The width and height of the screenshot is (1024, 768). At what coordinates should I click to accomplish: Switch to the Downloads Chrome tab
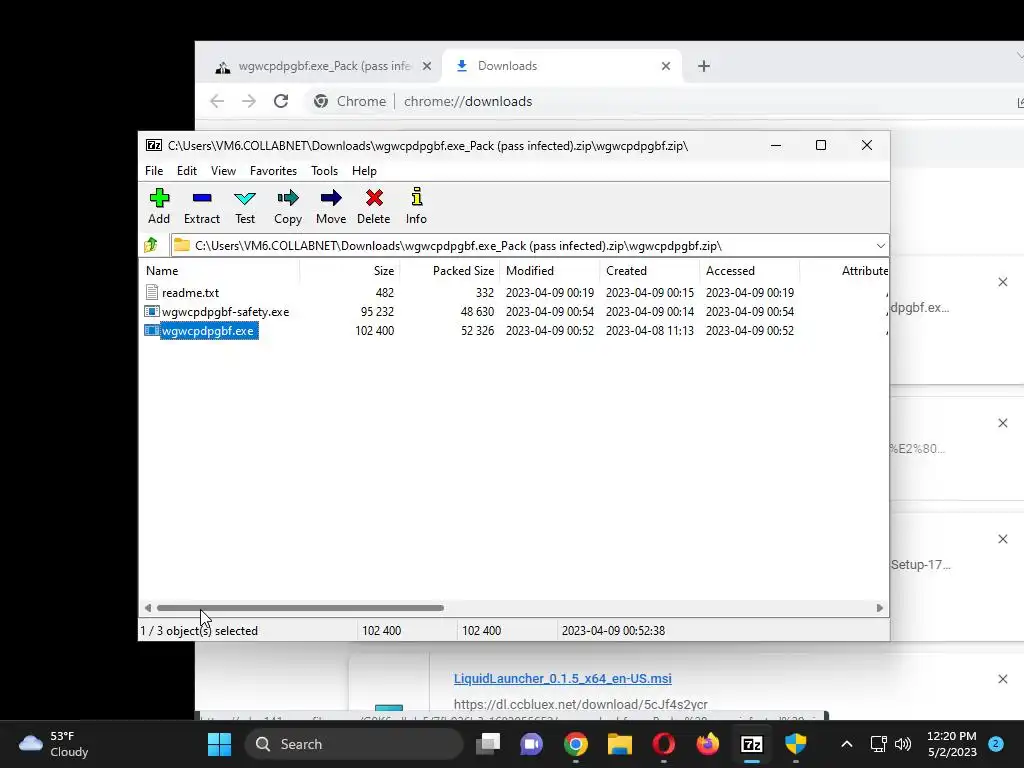(x=562, y=66)
